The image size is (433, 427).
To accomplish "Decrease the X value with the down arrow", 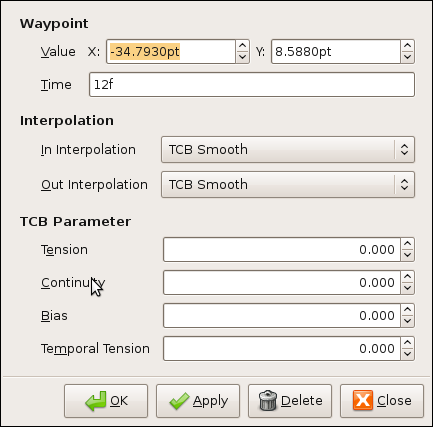I will [243, 57].
